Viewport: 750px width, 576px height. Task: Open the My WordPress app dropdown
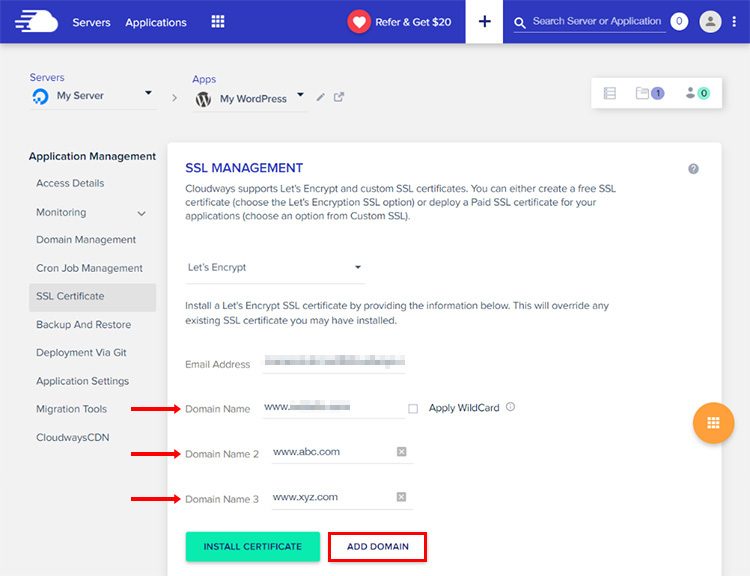click(x=301, y=96)
